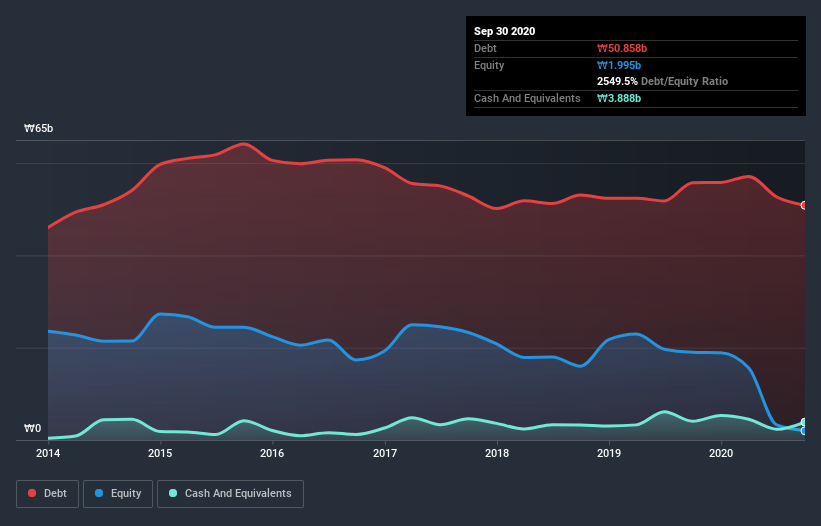Click the ₩1.995b equity value
The height and width of the screenshot is (526, 821).
pos(619,65)
